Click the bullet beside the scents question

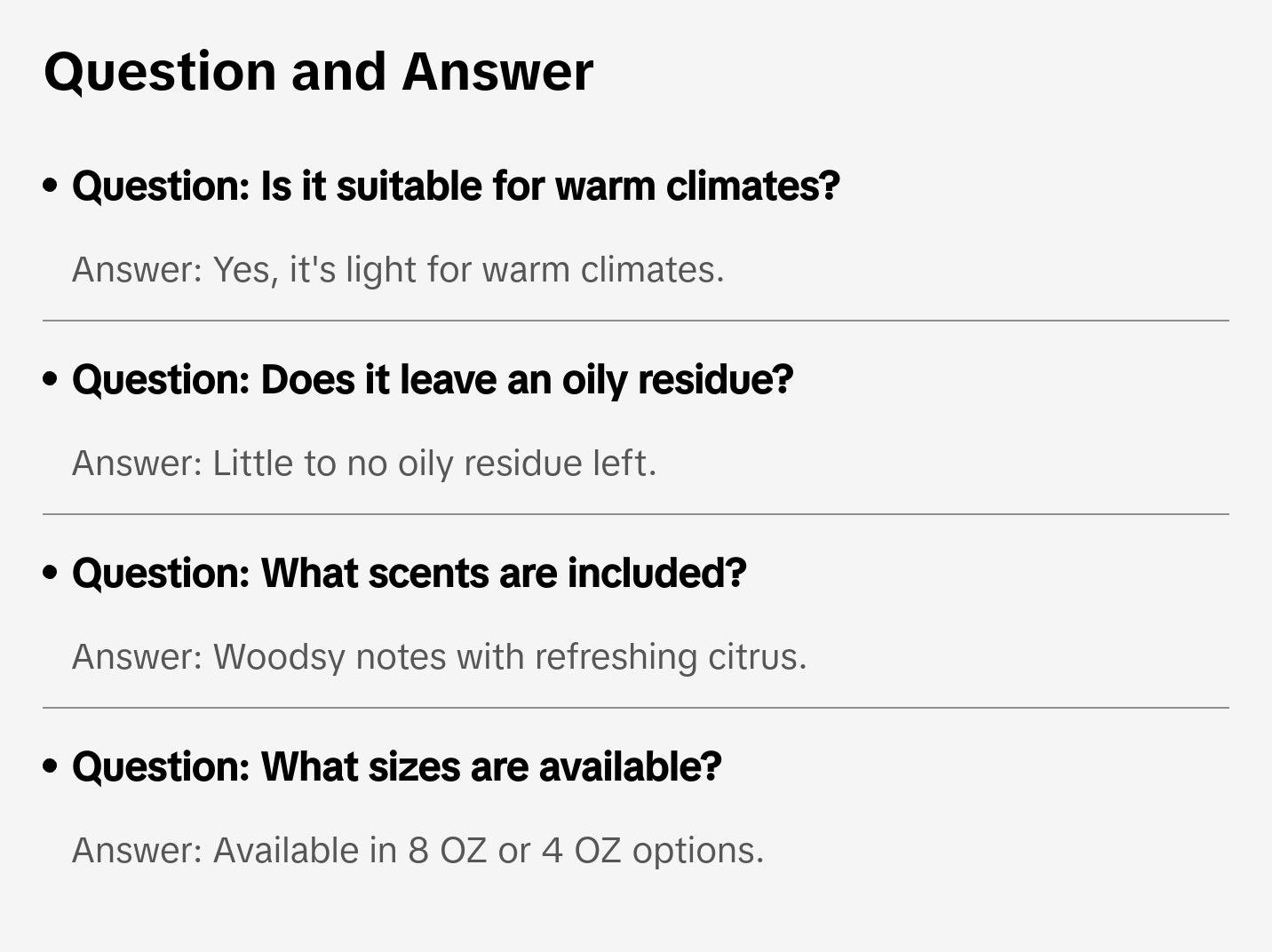tap(51, 573)
